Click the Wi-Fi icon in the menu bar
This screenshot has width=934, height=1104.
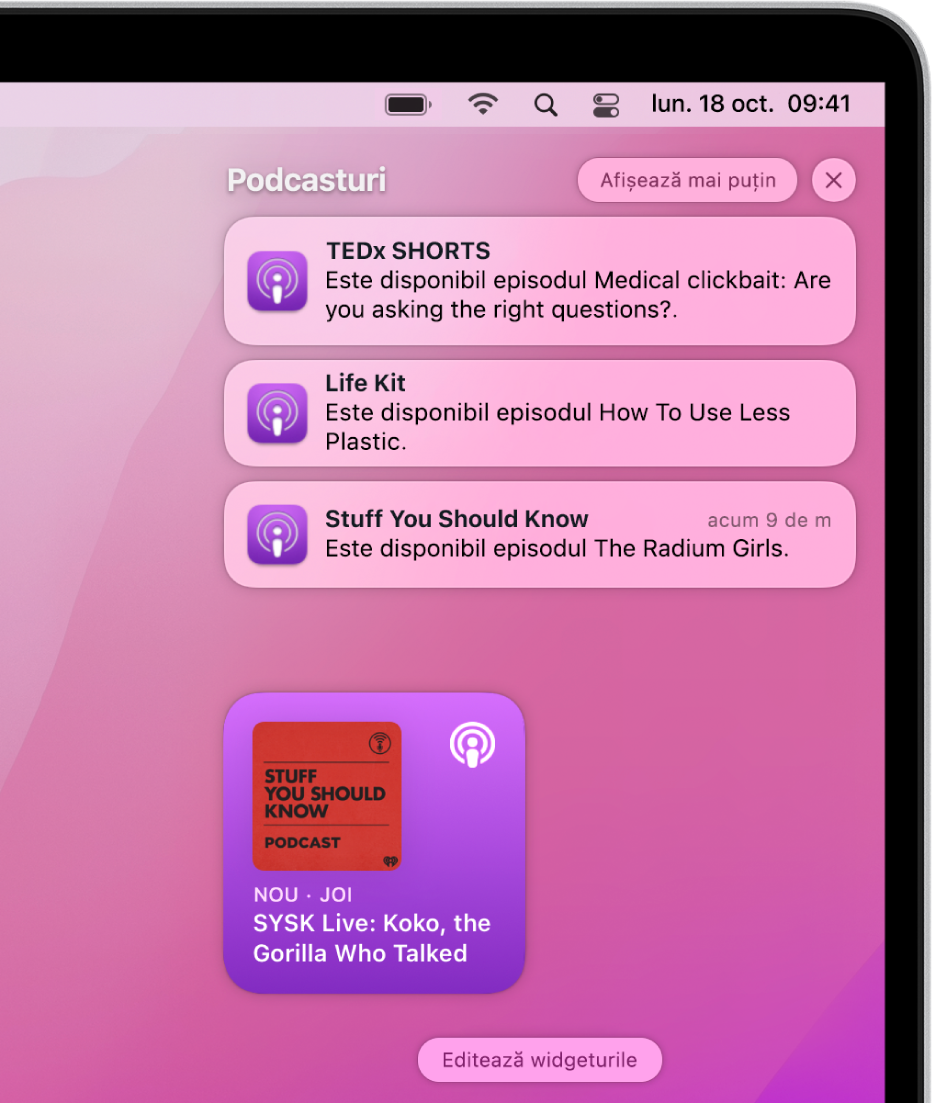[483, 104]
